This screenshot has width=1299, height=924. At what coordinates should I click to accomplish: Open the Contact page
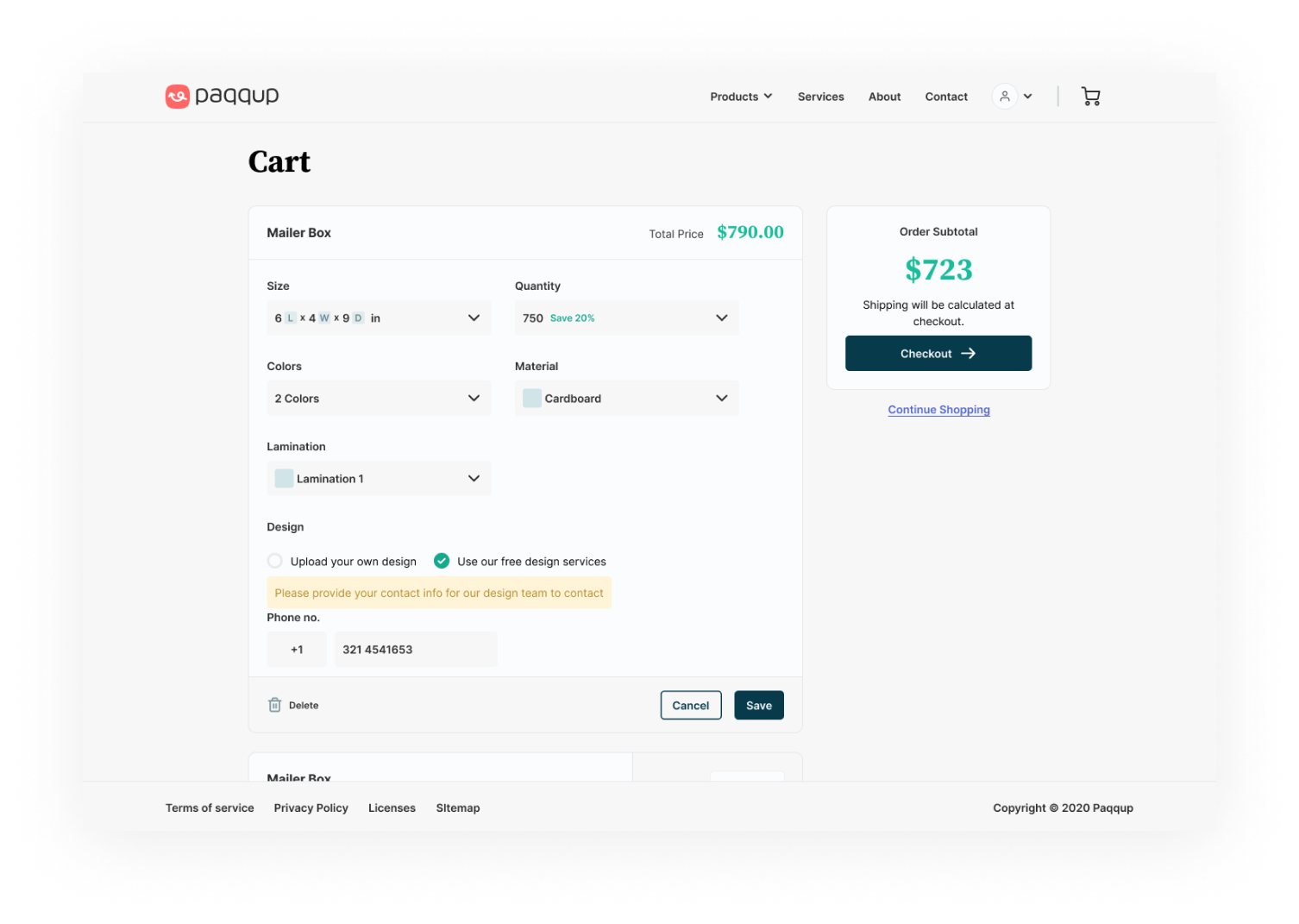946,97
